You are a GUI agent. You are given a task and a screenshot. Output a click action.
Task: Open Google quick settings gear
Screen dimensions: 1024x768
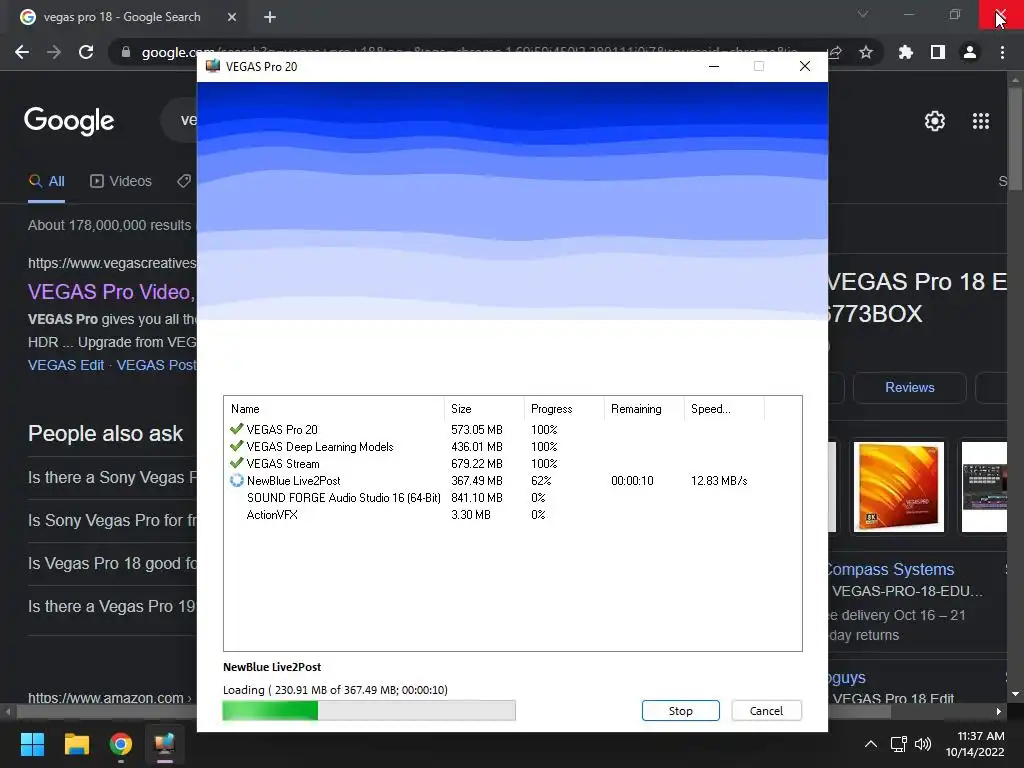pyautogui.click(x=935, y=121)
